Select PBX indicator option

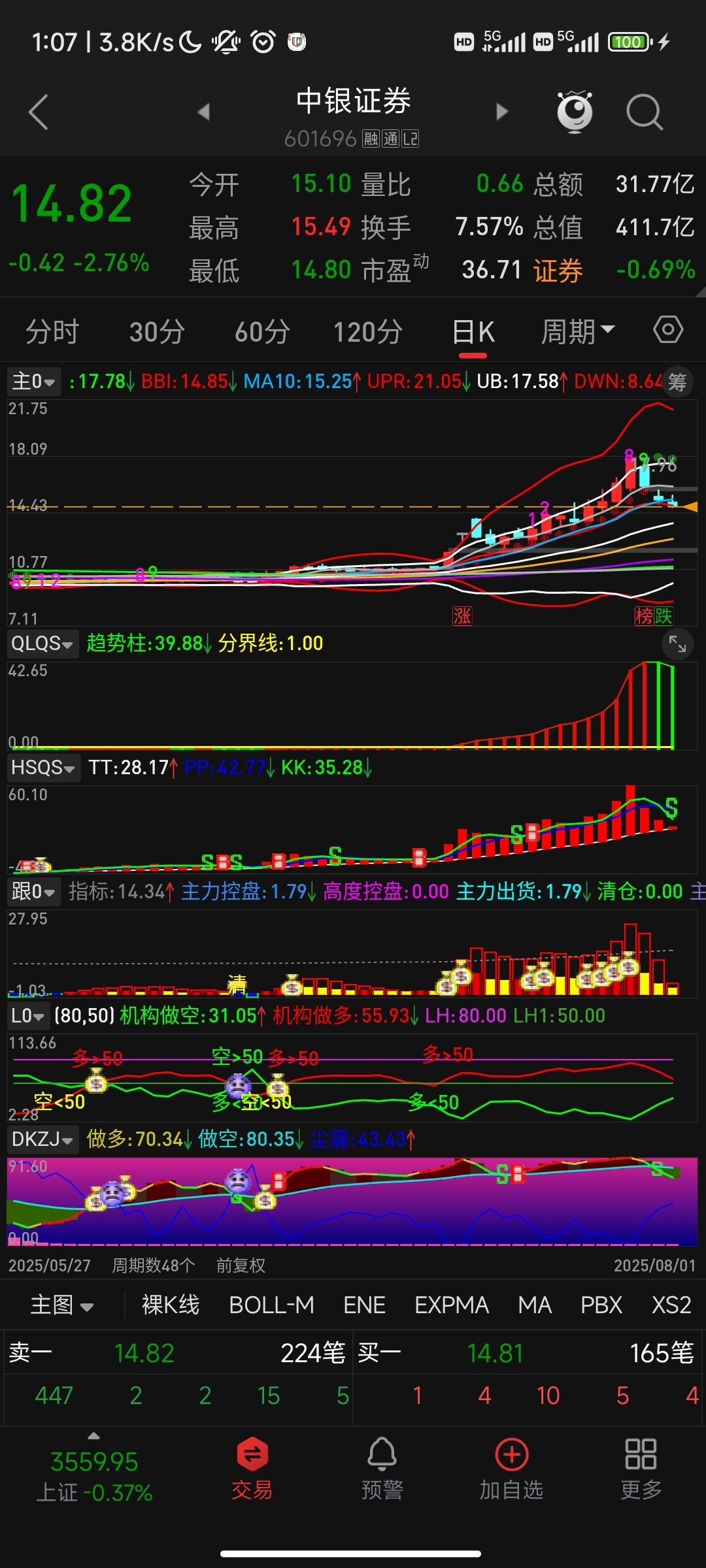[601, 1305]
